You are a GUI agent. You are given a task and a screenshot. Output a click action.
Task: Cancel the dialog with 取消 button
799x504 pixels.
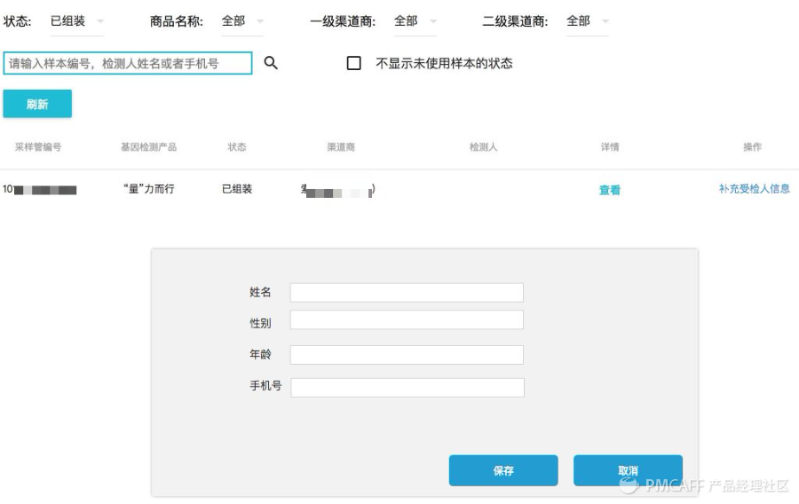628,470
